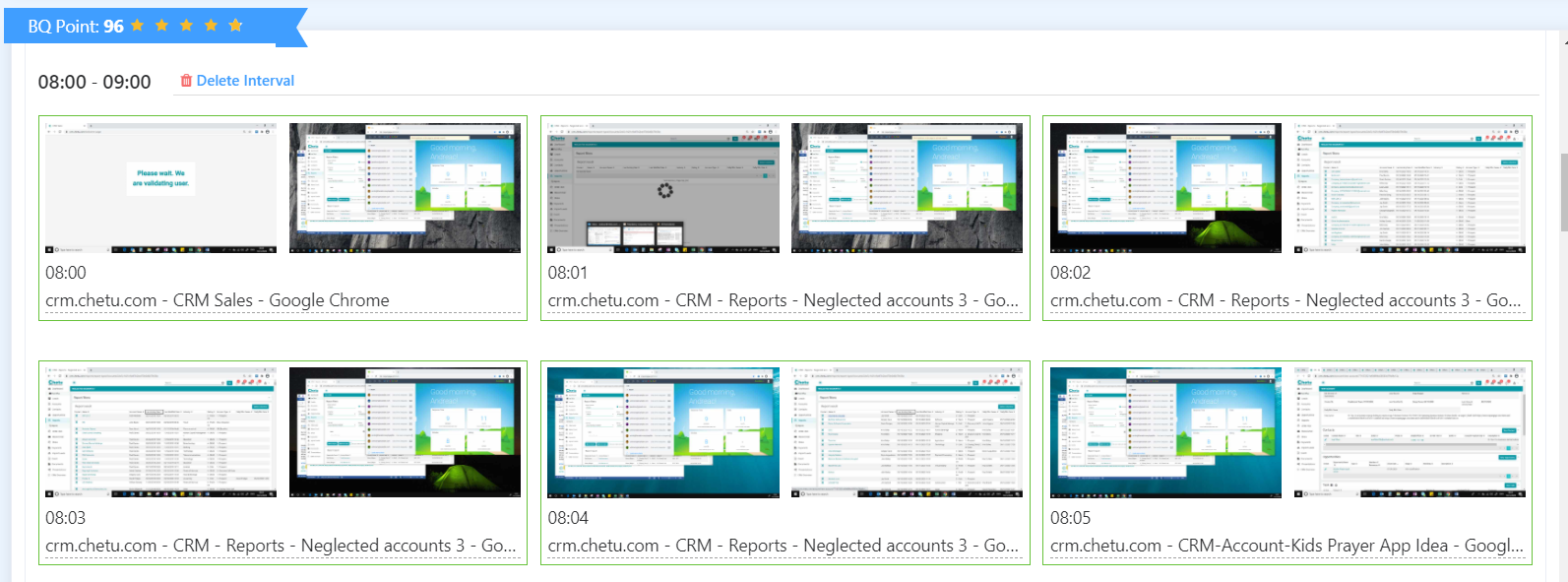Open the CRM report table screenshot at 08:02
The image size is (1568, 582).
click(x=1410, y=188)
